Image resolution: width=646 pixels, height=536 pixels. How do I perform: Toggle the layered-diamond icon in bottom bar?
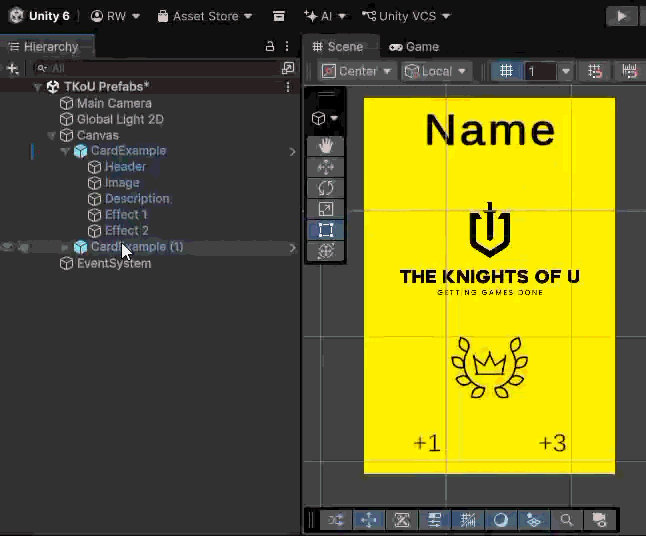[x=534, y=520]
